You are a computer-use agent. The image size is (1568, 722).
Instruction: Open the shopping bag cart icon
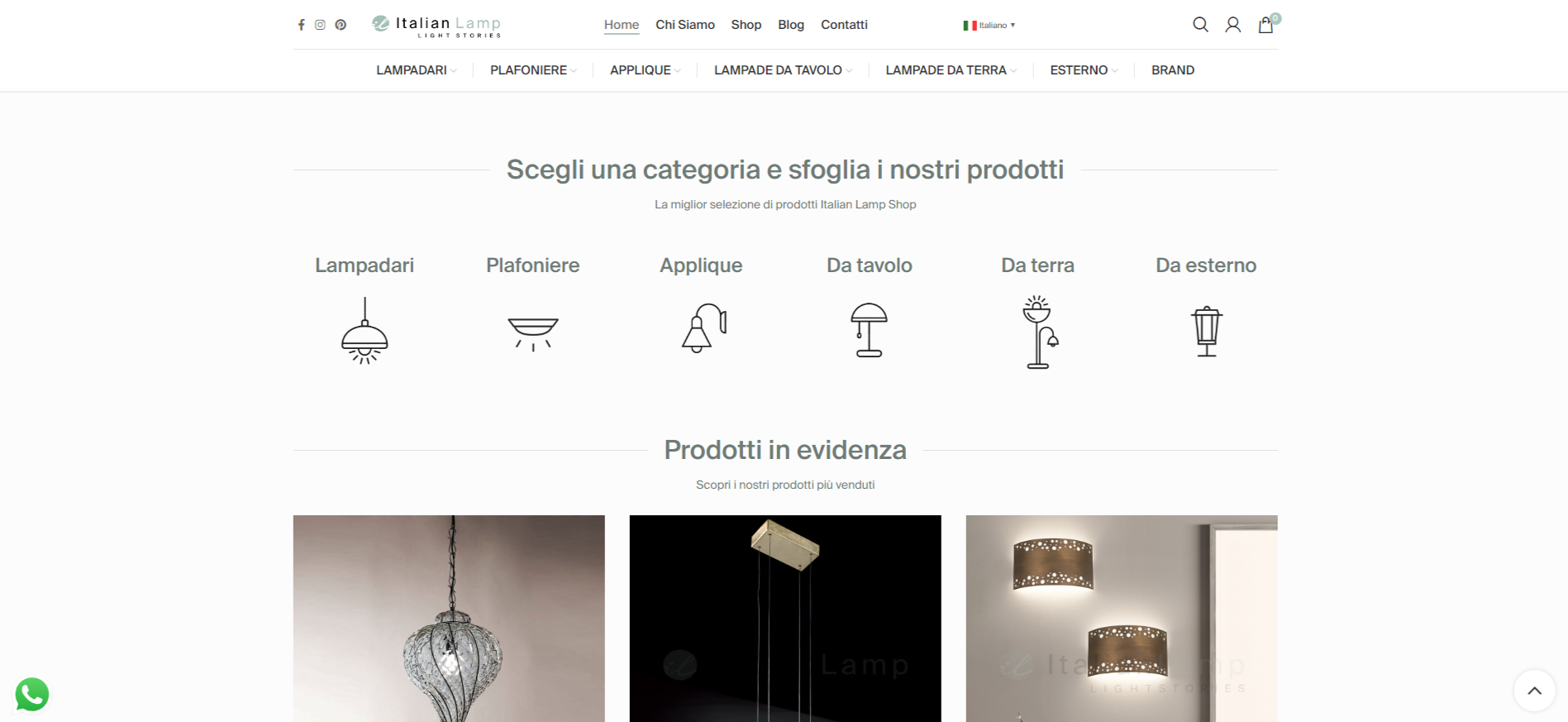pos(1266,24)
